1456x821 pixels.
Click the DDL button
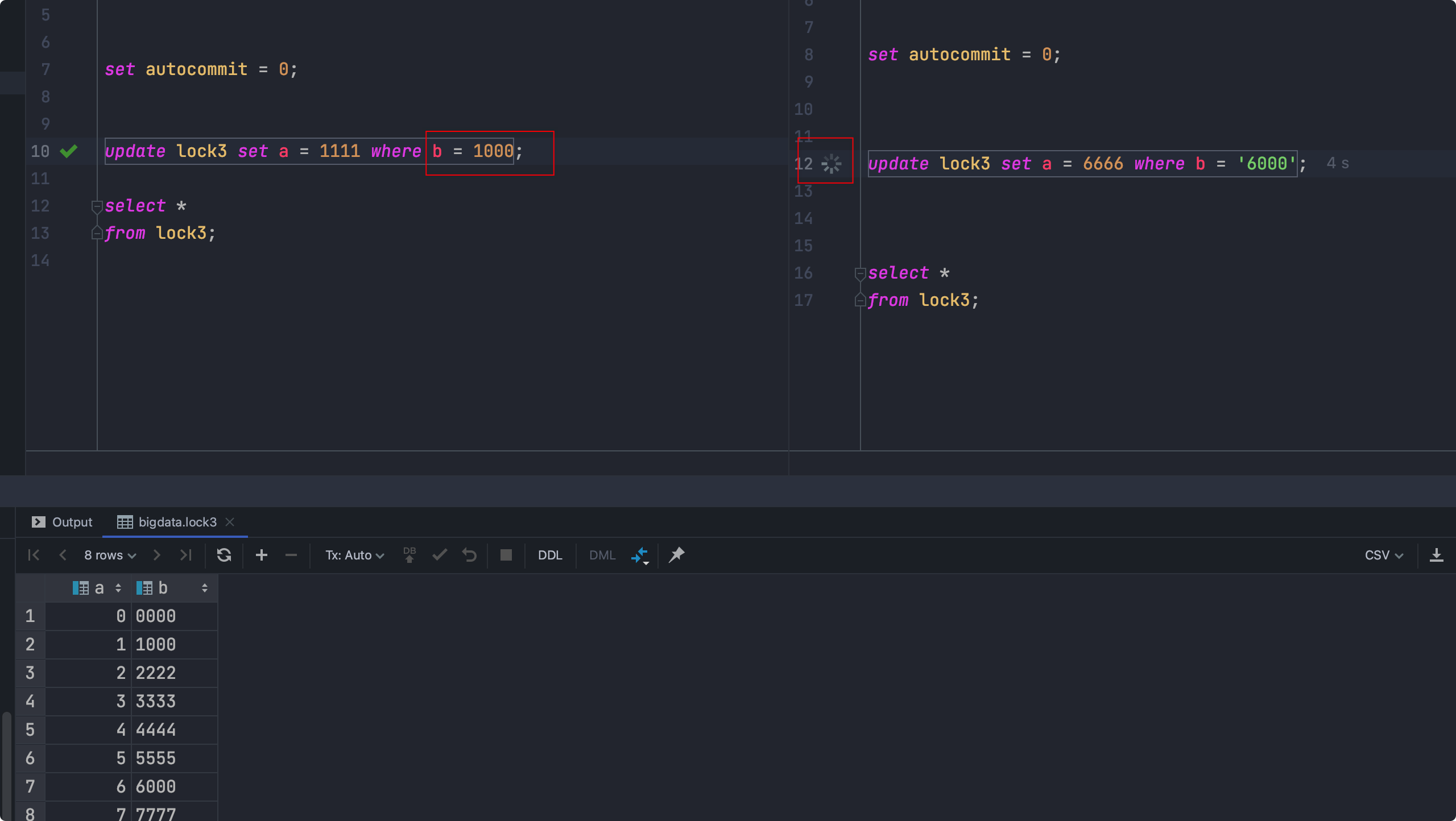pyautogui.click(x=549, y=555)
